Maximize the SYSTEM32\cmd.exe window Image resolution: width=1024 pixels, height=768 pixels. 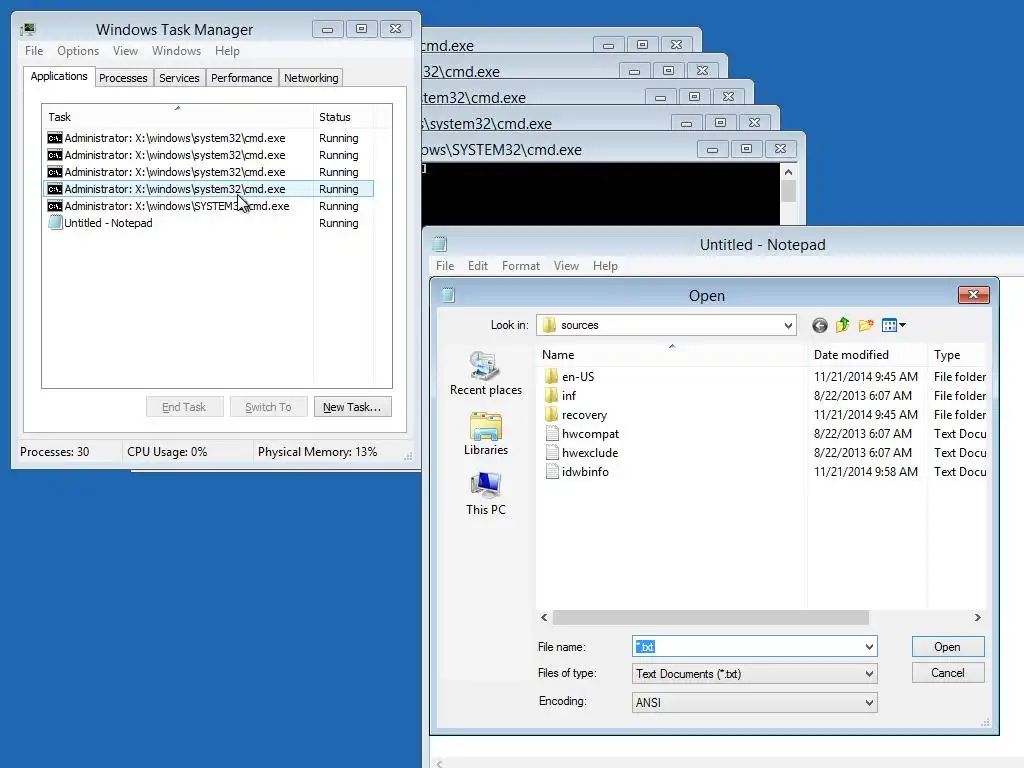(x=746, y=150)
